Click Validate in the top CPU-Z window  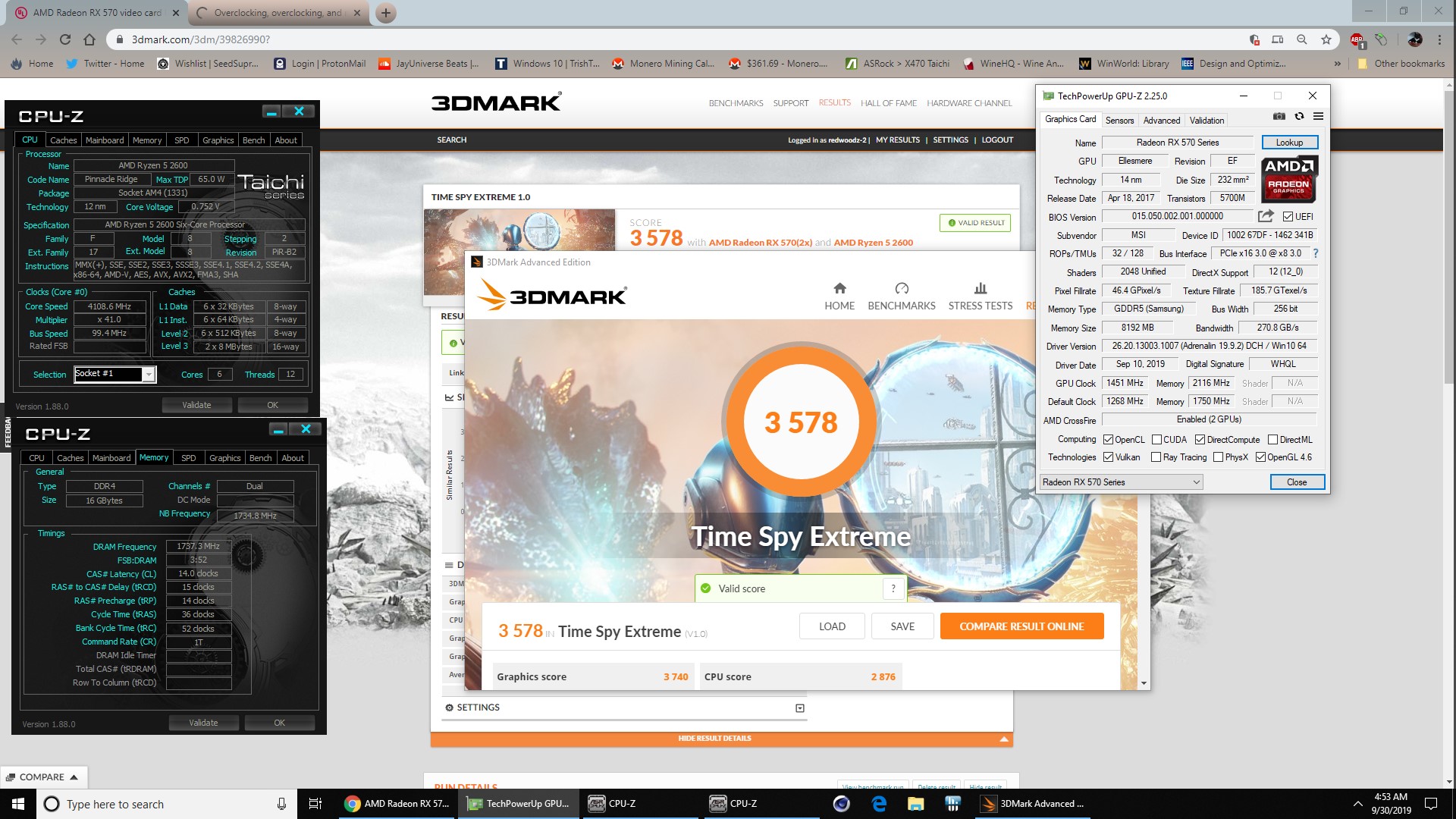tap(196, 405)
